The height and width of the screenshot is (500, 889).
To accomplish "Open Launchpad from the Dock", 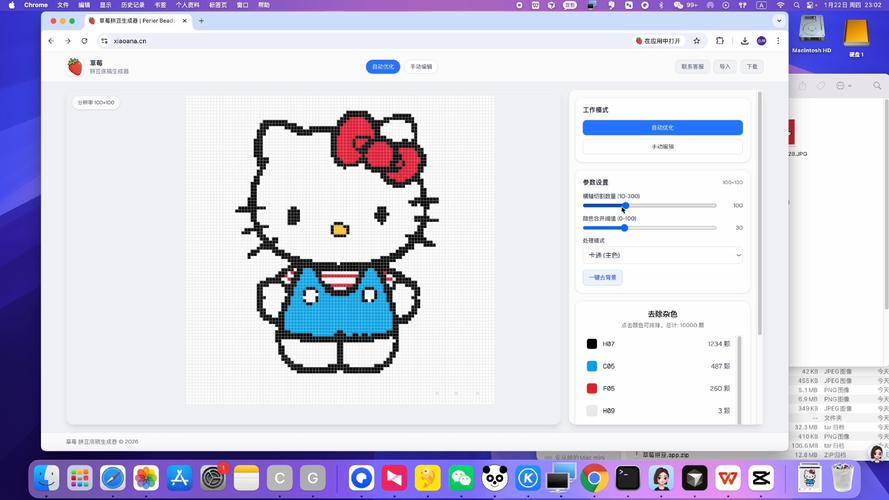I will coord(79,478).
